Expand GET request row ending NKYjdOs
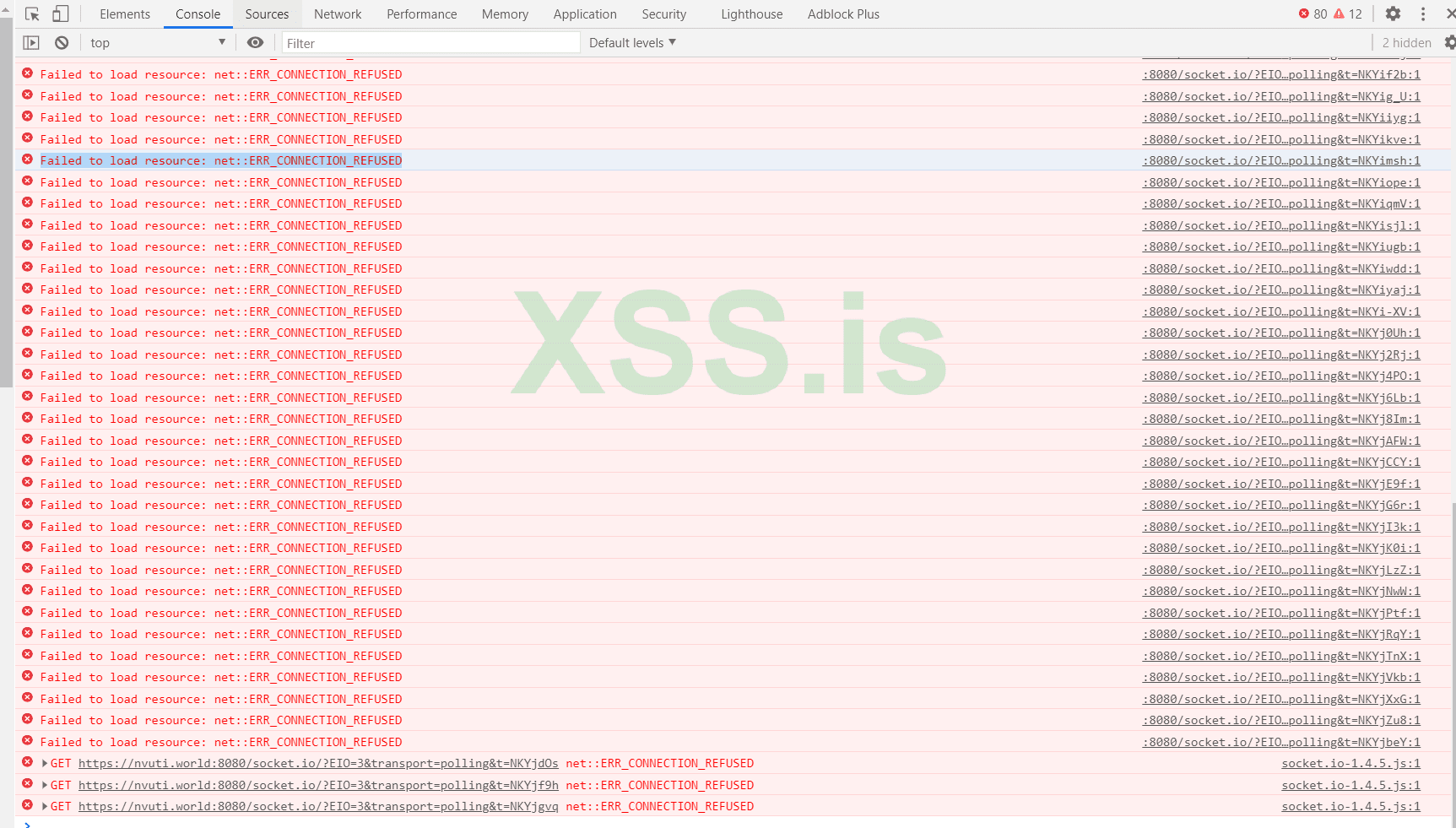The image size is (1456, 828). tap(45, 763)
